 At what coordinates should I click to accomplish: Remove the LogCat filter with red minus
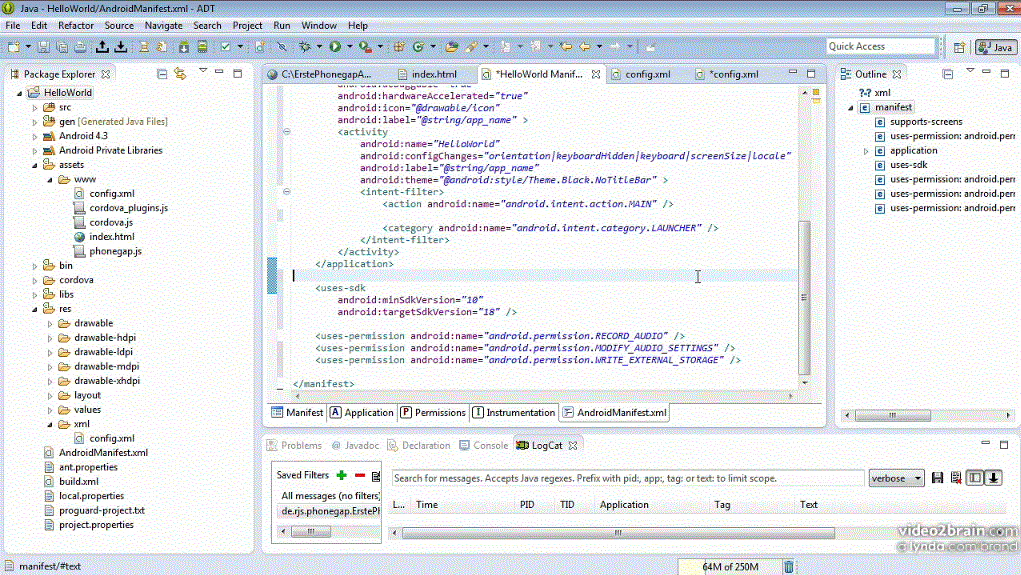coord(359,475)
